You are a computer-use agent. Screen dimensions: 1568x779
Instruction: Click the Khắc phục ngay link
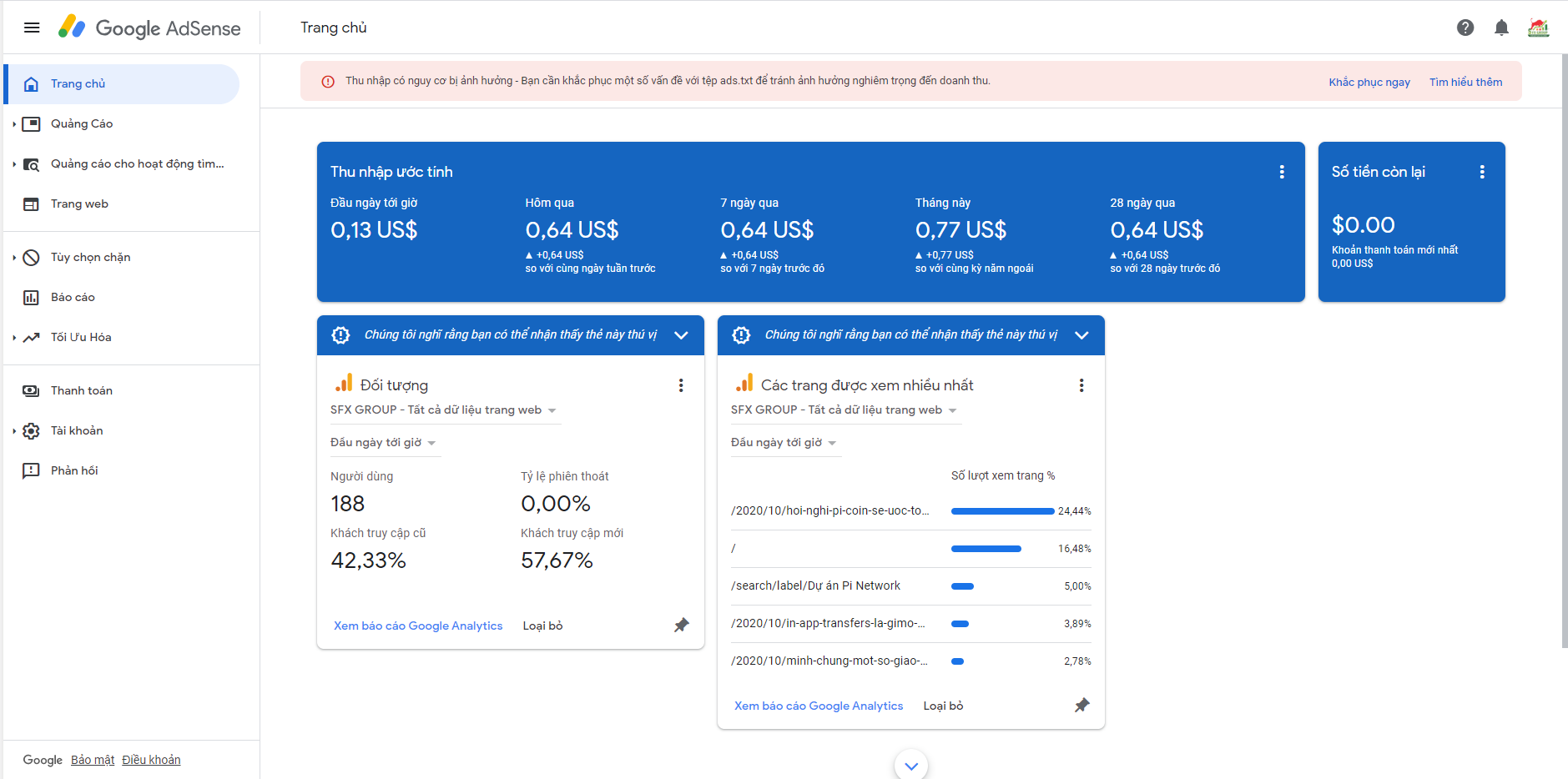coord(1369,82)
